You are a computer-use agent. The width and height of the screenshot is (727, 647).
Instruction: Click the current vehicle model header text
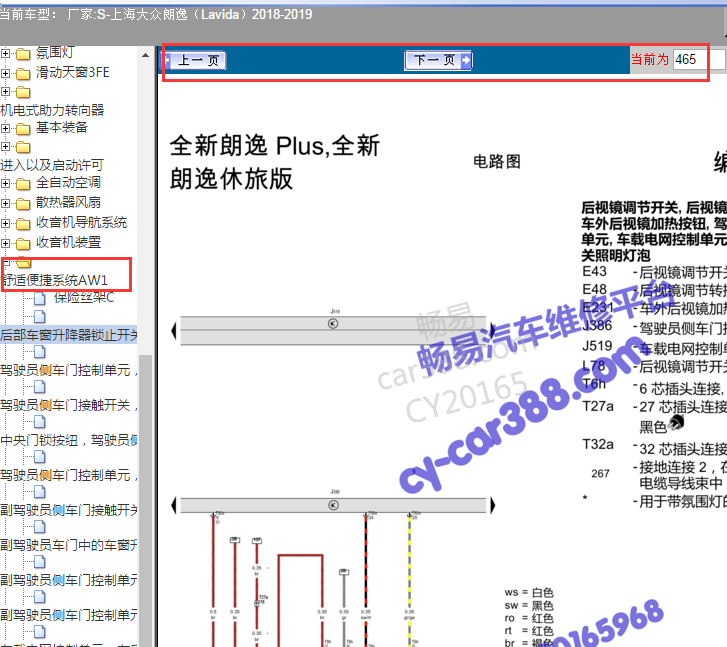[x=156, y=14]
